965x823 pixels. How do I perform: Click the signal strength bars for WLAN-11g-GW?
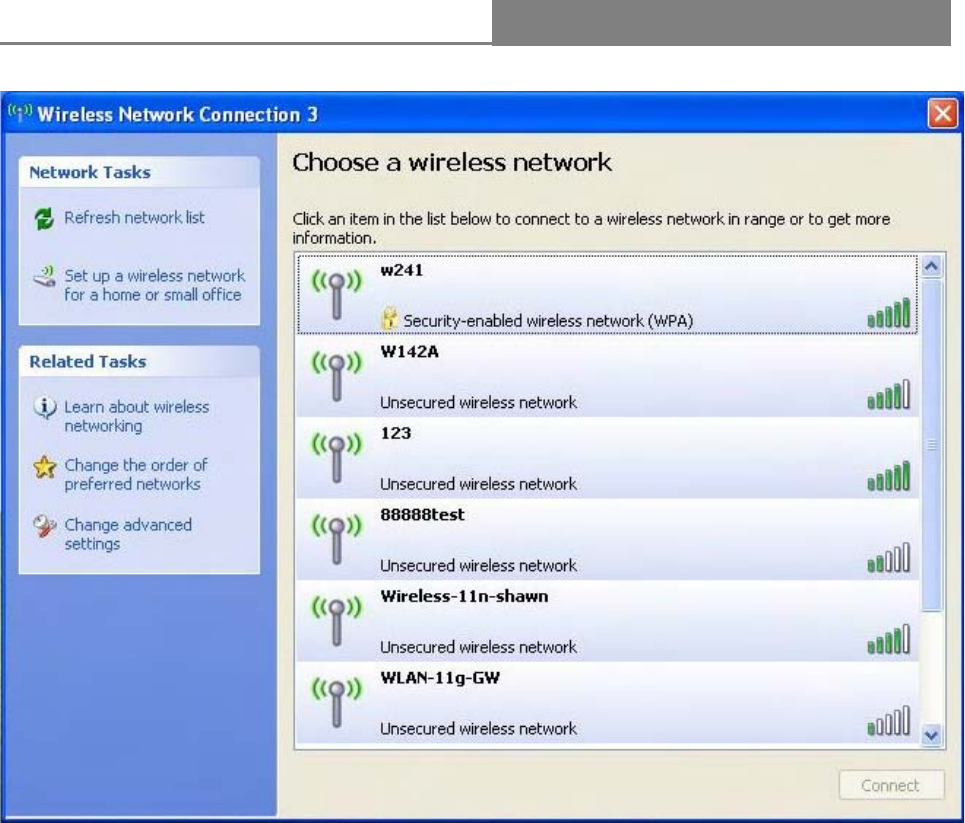click(x=888, y=721)
